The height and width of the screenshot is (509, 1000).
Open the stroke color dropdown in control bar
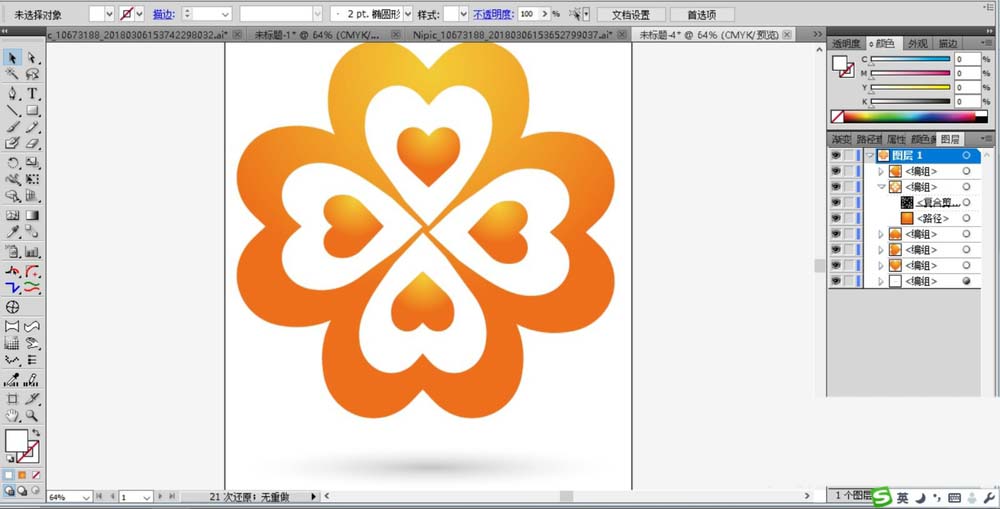click(x=139, y=13)
